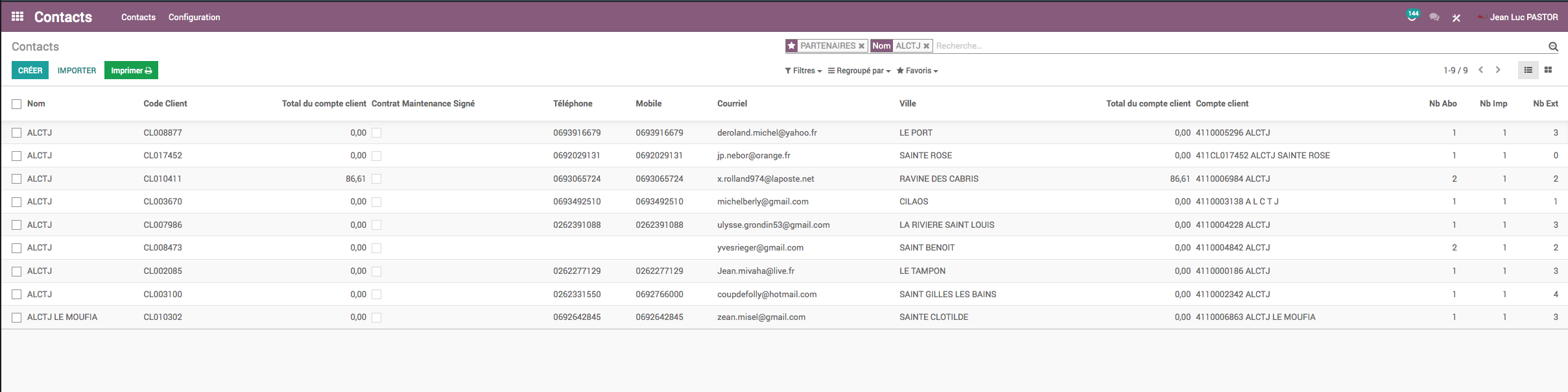Switch to kanban view icon
The image size is (1568, 392).
tap(1548, 70)
